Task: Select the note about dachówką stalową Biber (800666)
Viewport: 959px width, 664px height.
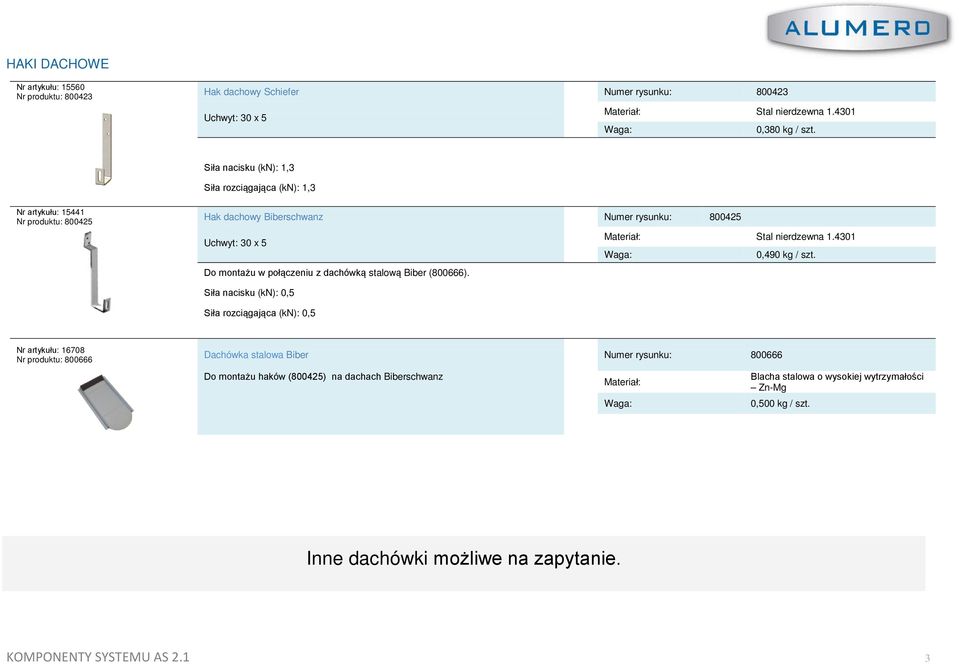Action: point(336,273)
